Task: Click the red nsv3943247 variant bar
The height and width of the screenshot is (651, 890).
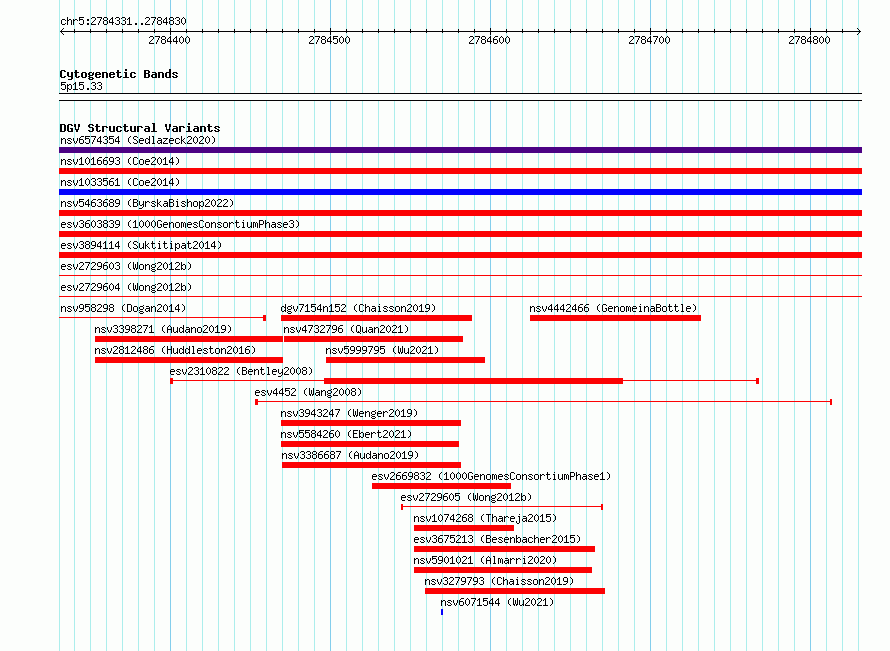Action: [x=371, y=423]
